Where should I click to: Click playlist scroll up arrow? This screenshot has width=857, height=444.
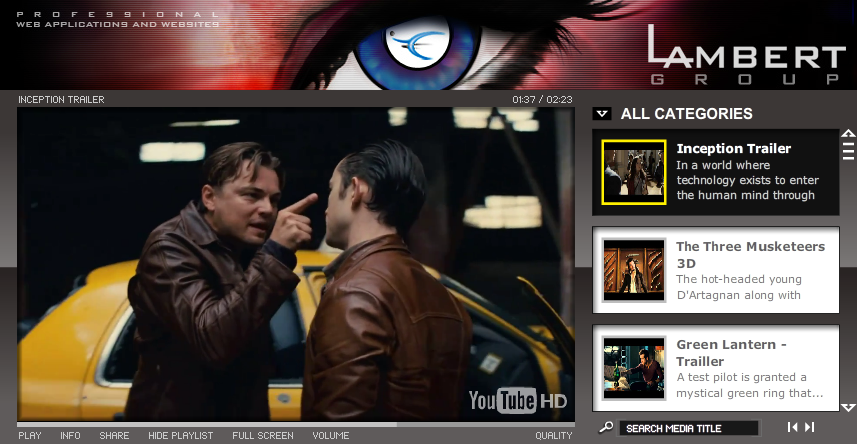click(848, 133)
